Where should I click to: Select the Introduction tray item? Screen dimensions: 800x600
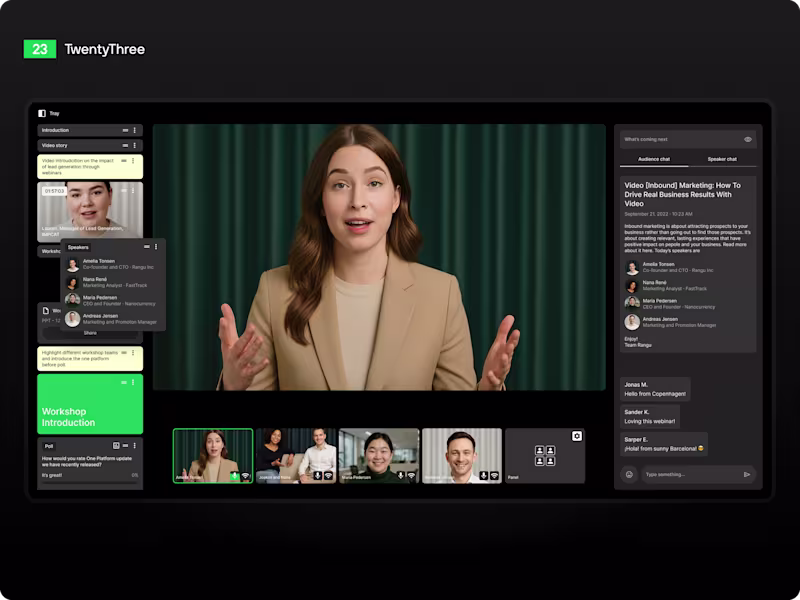point(90,131)
